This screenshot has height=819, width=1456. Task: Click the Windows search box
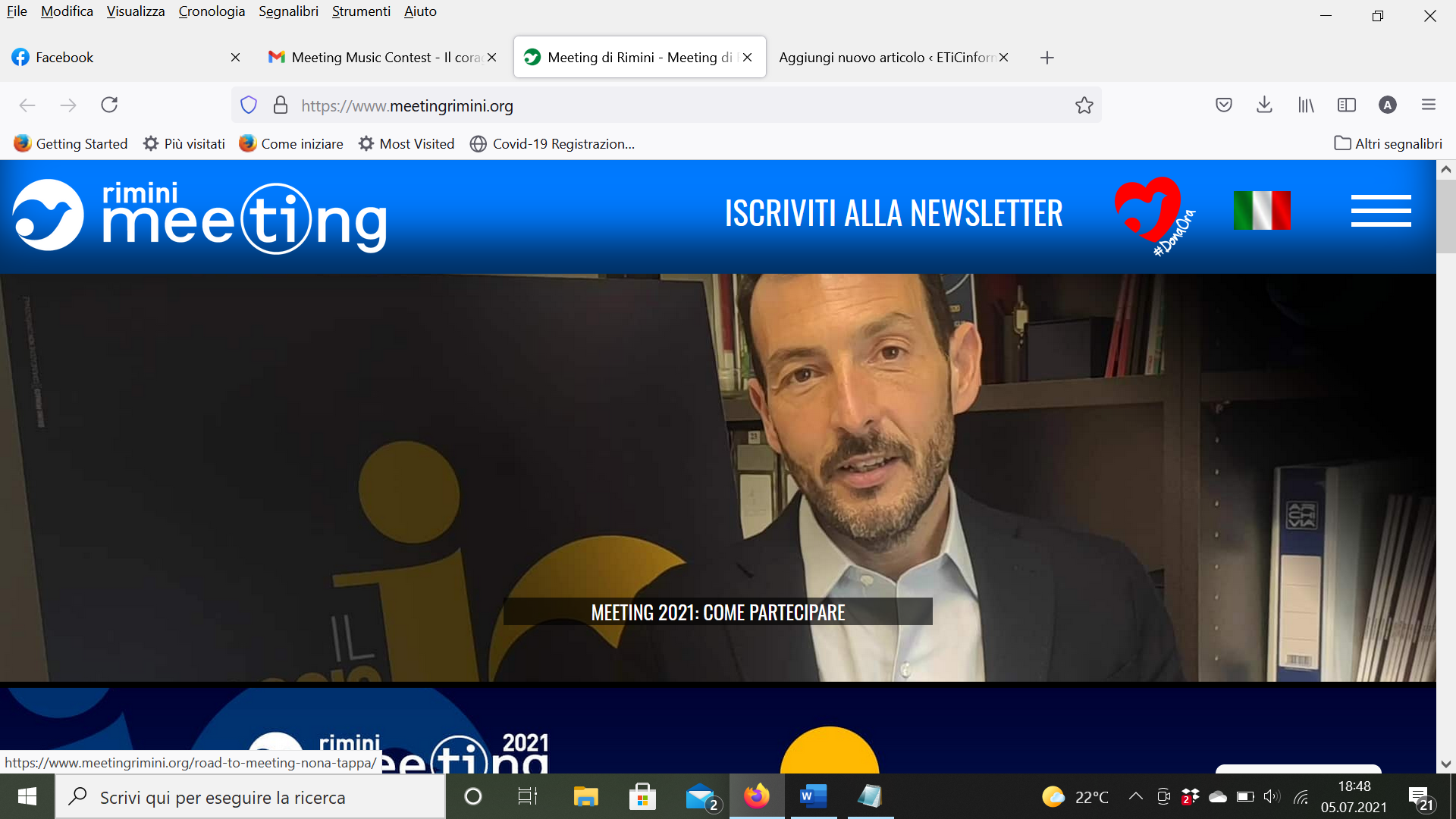coord(250,797)
